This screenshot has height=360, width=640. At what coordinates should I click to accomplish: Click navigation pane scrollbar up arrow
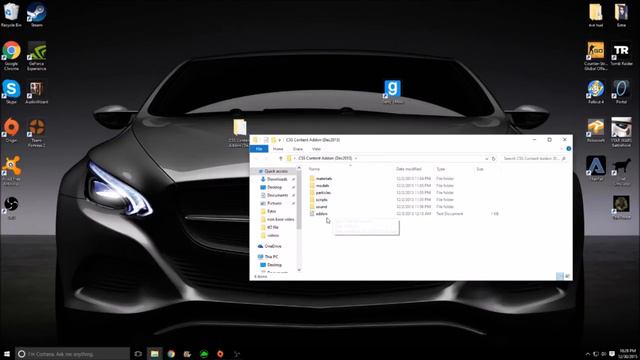299,168
